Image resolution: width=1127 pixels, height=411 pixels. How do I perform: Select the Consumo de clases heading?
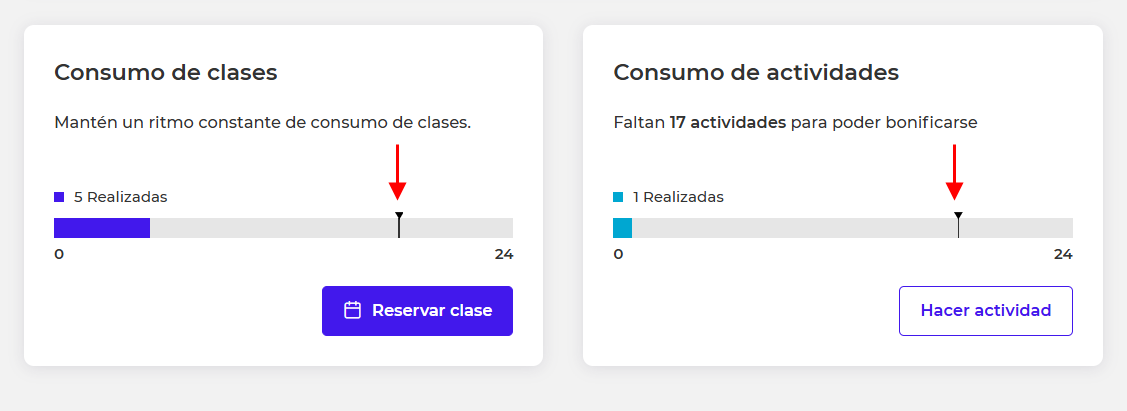coord(166,73)
